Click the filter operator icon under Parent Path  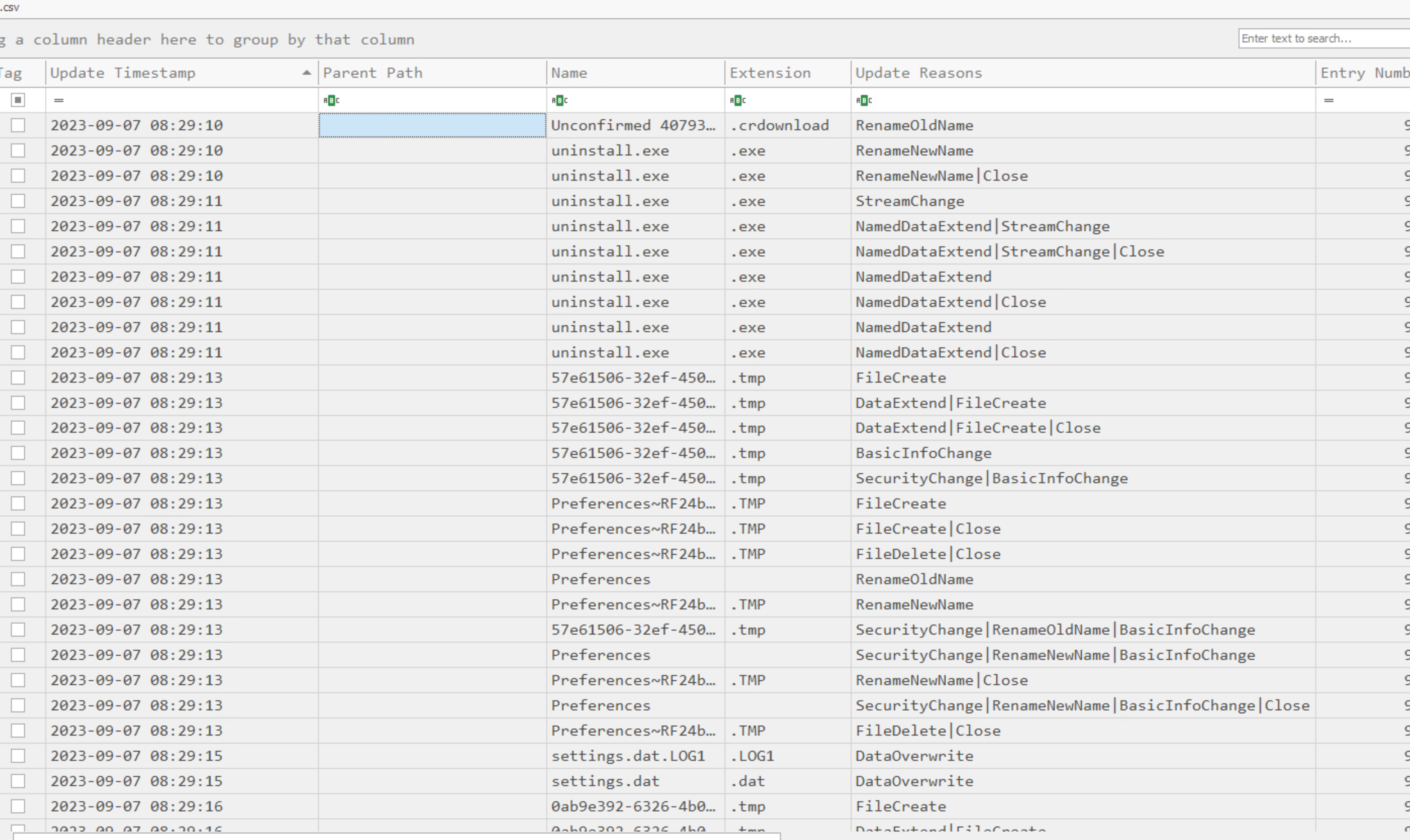[331, 100]
